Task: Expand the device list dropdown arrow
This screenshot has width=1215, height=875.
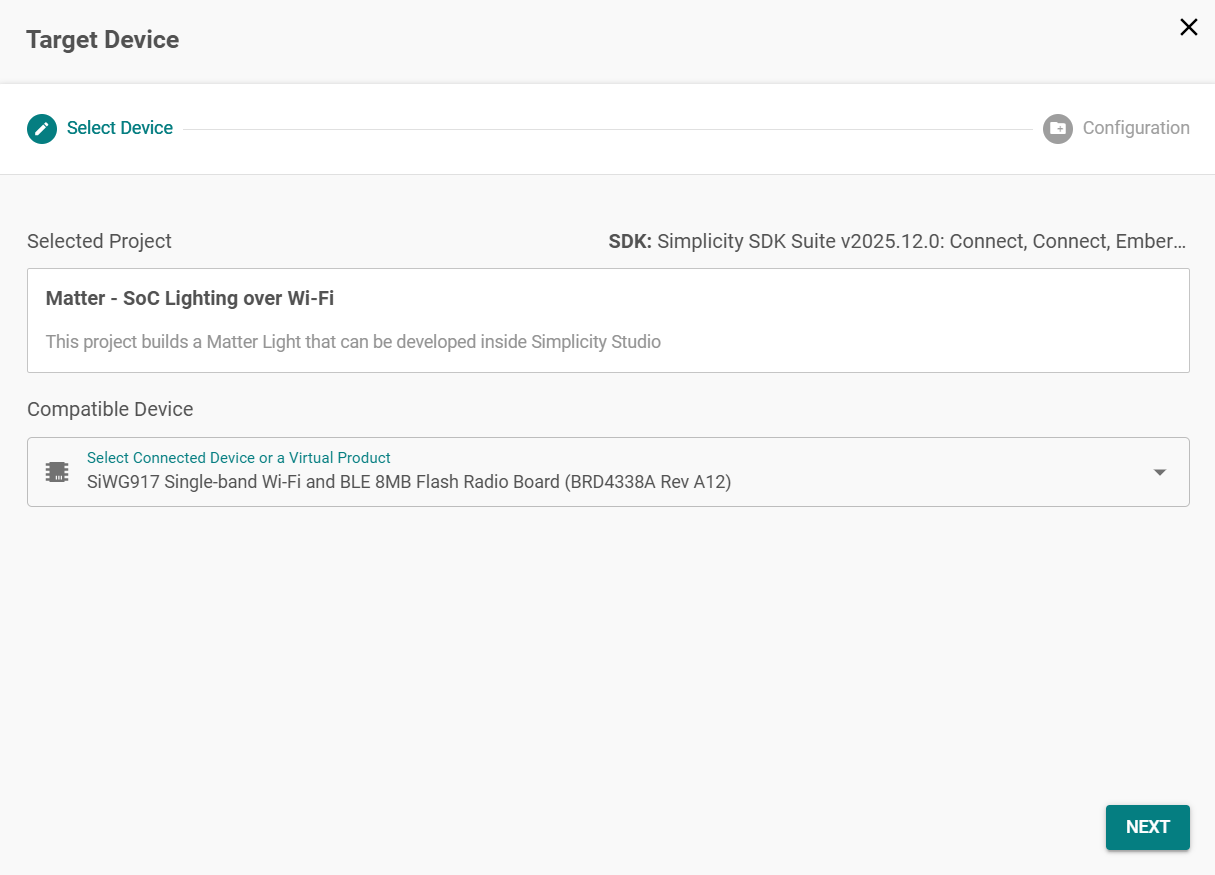Action: coord(1160,472)
